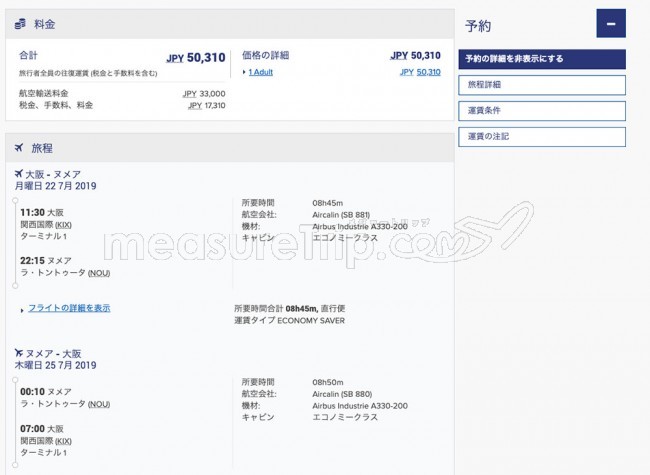Click the plane icon next to ヌメア - 大阪
This screenshot has width=650, height=475.
[x=19, y=353]
